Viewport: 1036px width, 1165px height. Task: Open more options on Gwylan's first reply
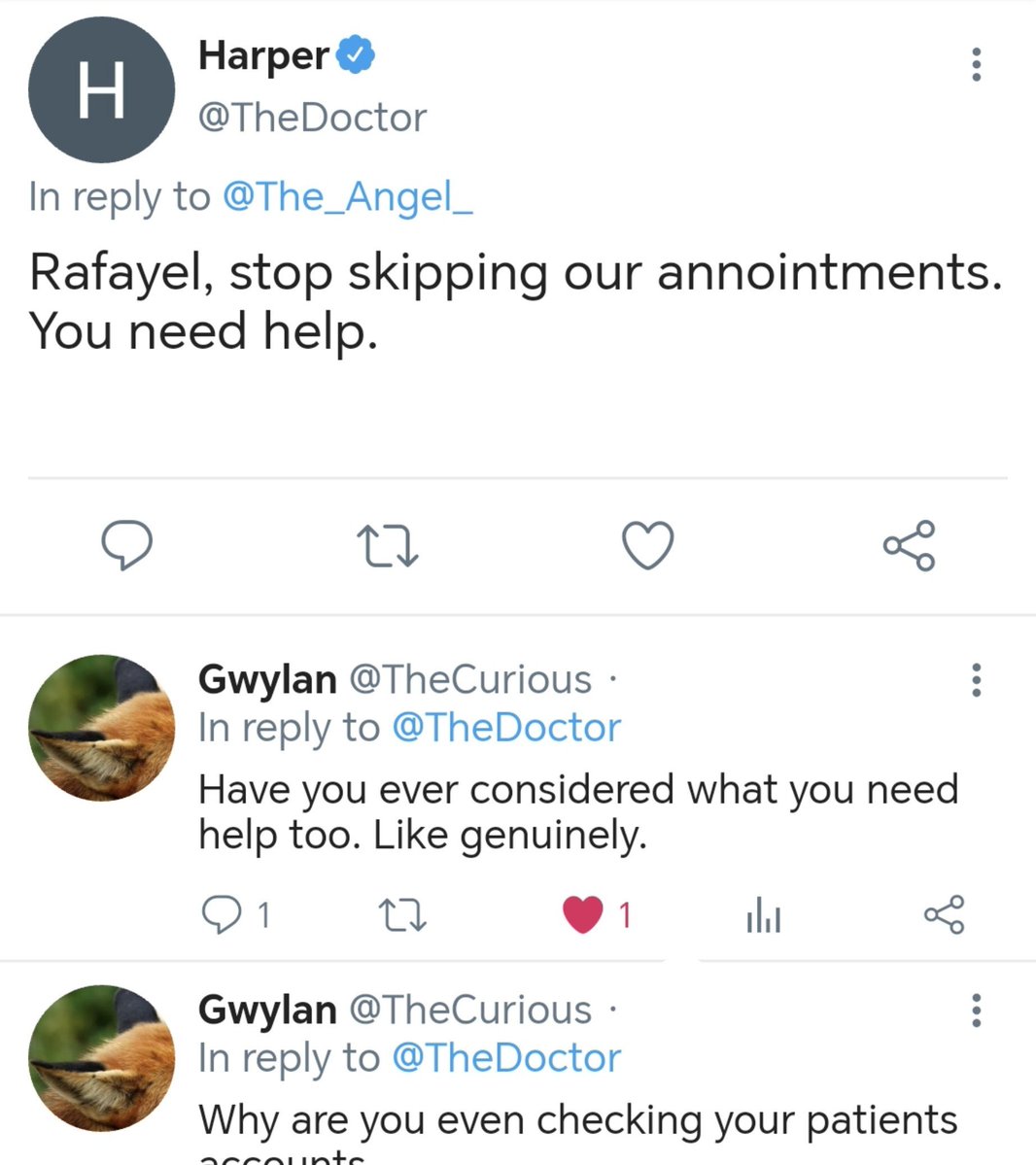(977, 680)
